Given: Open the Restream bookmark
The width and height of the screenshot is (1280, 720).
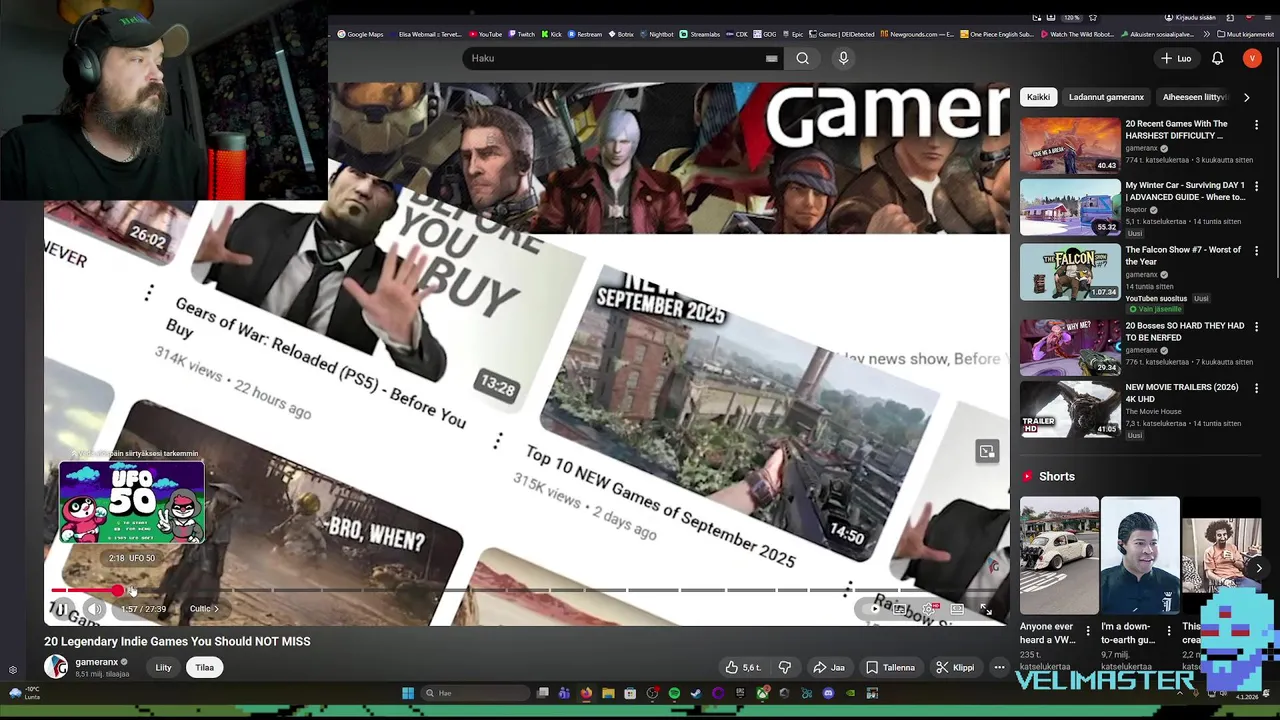Looking at the screenshot, I should 585,34.
